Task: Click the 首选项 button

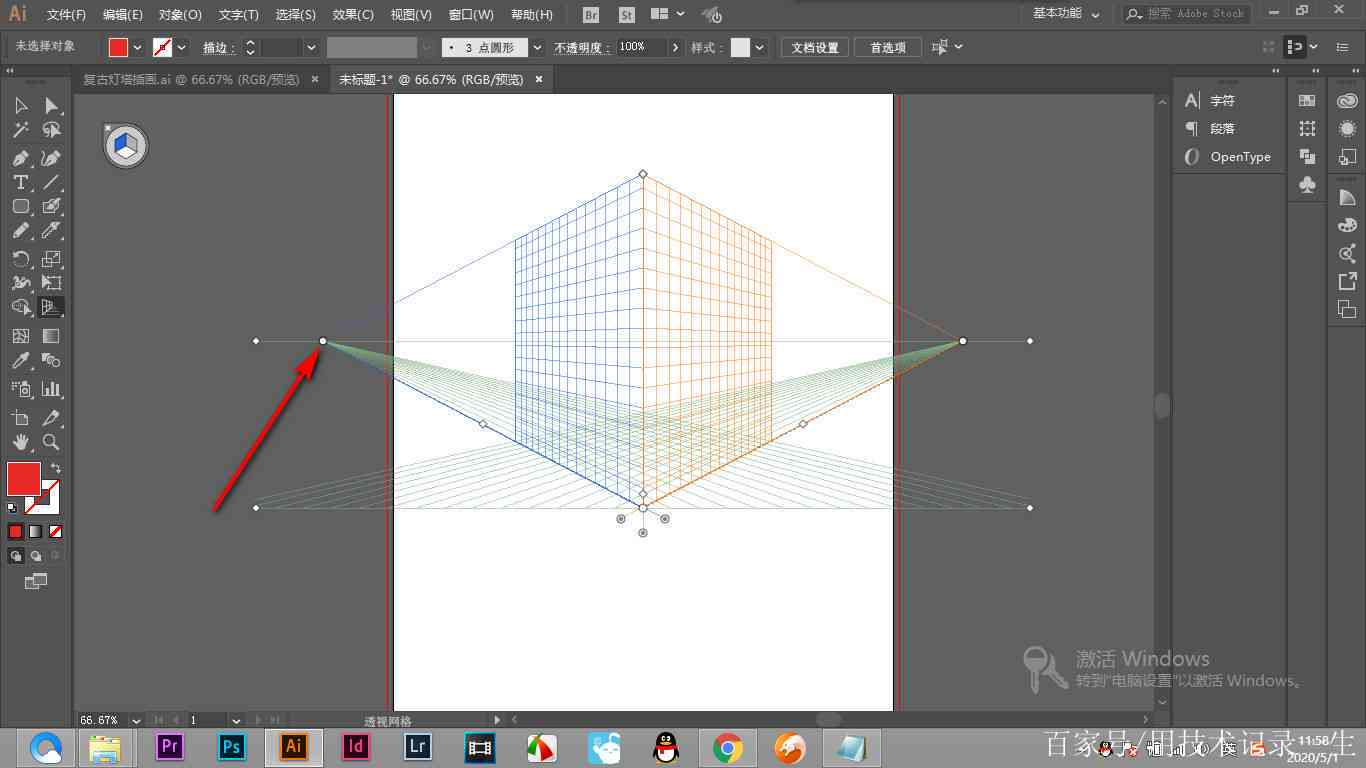Action: point(887,47)
